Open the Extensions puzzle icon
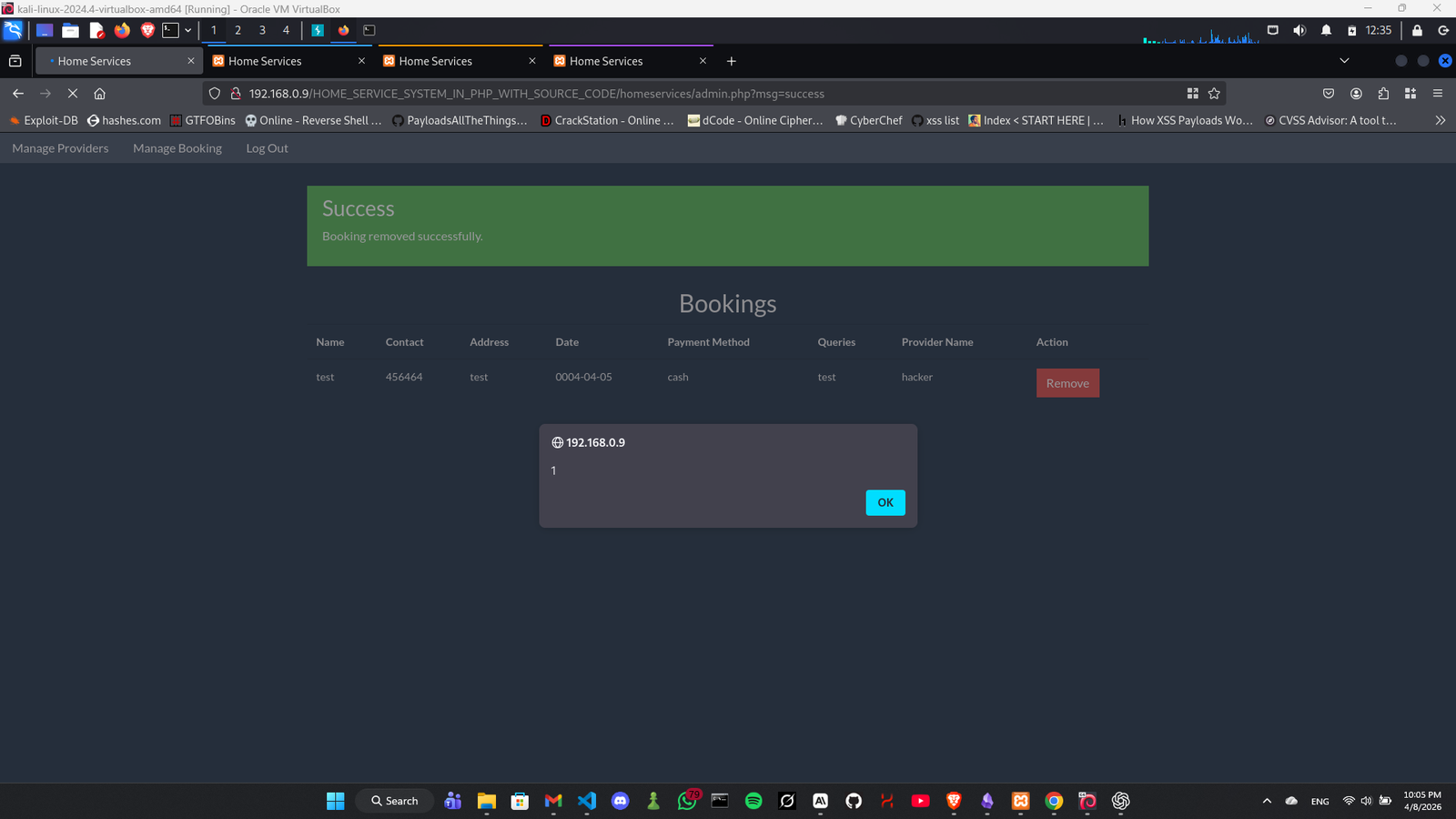 1383,94
